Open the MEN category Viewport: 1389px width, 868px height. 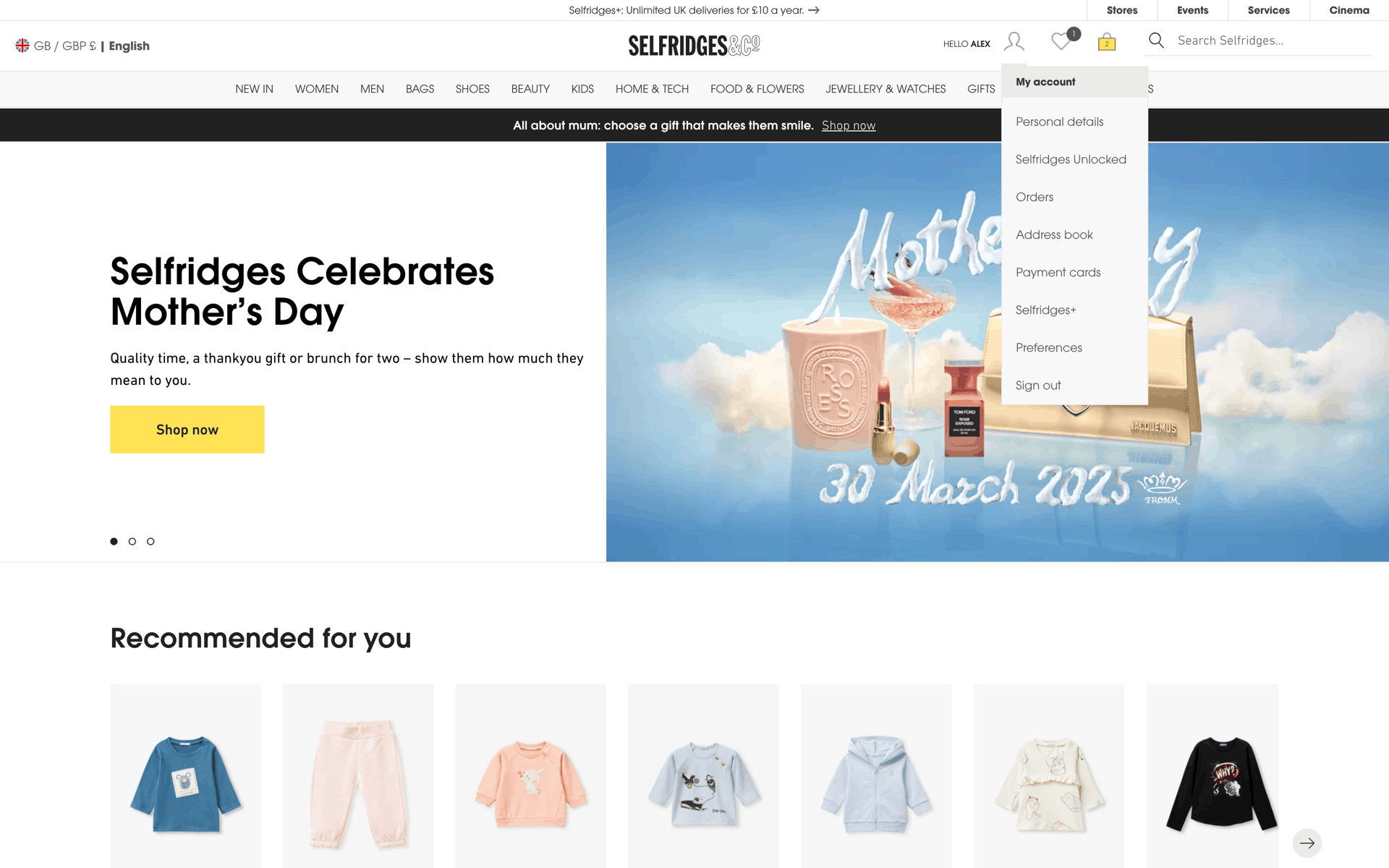[372, 89]
